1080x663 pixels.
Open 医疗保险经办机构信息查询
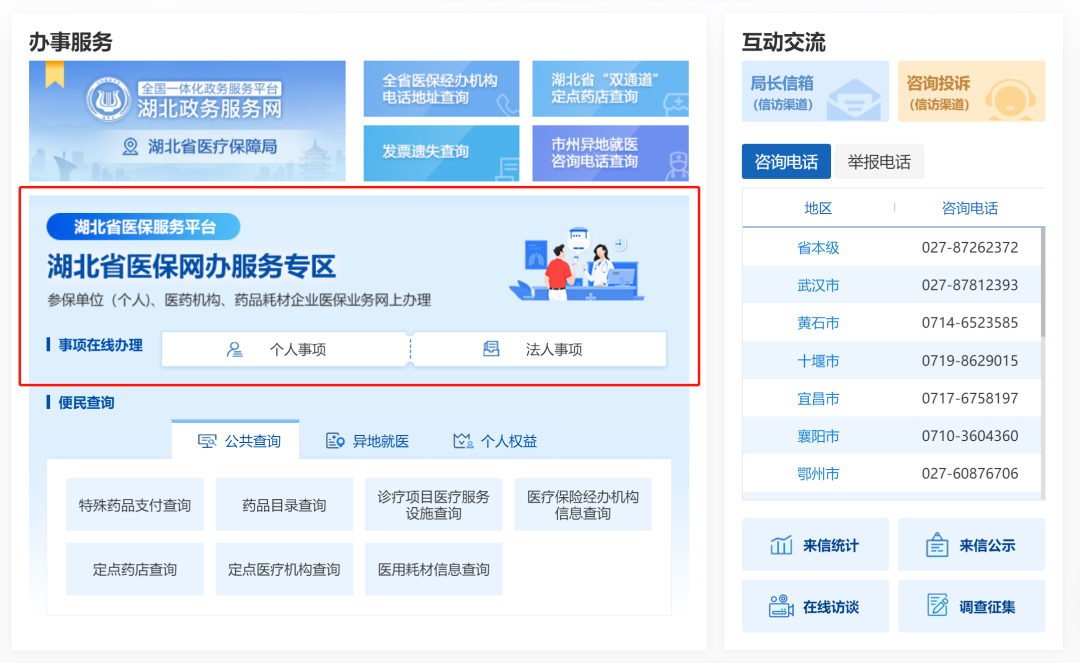(583, 505)
